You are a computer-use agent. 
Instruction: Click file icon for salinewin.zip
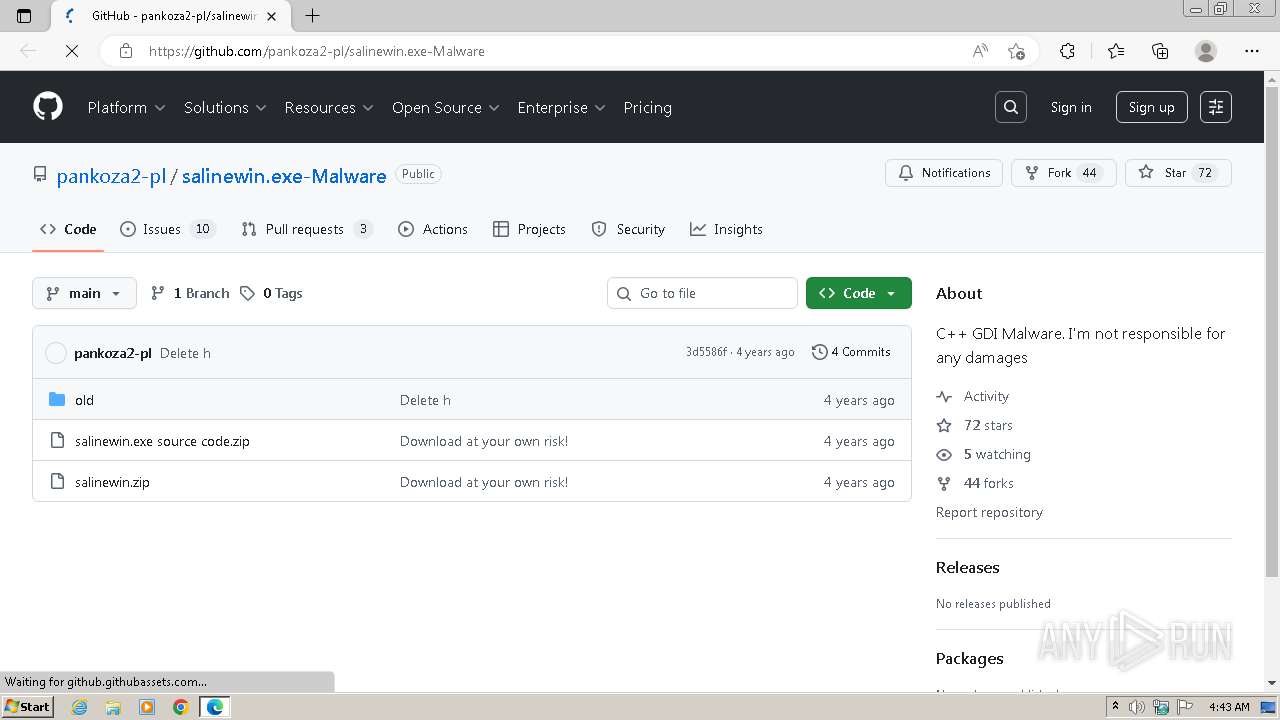[57, 482]
